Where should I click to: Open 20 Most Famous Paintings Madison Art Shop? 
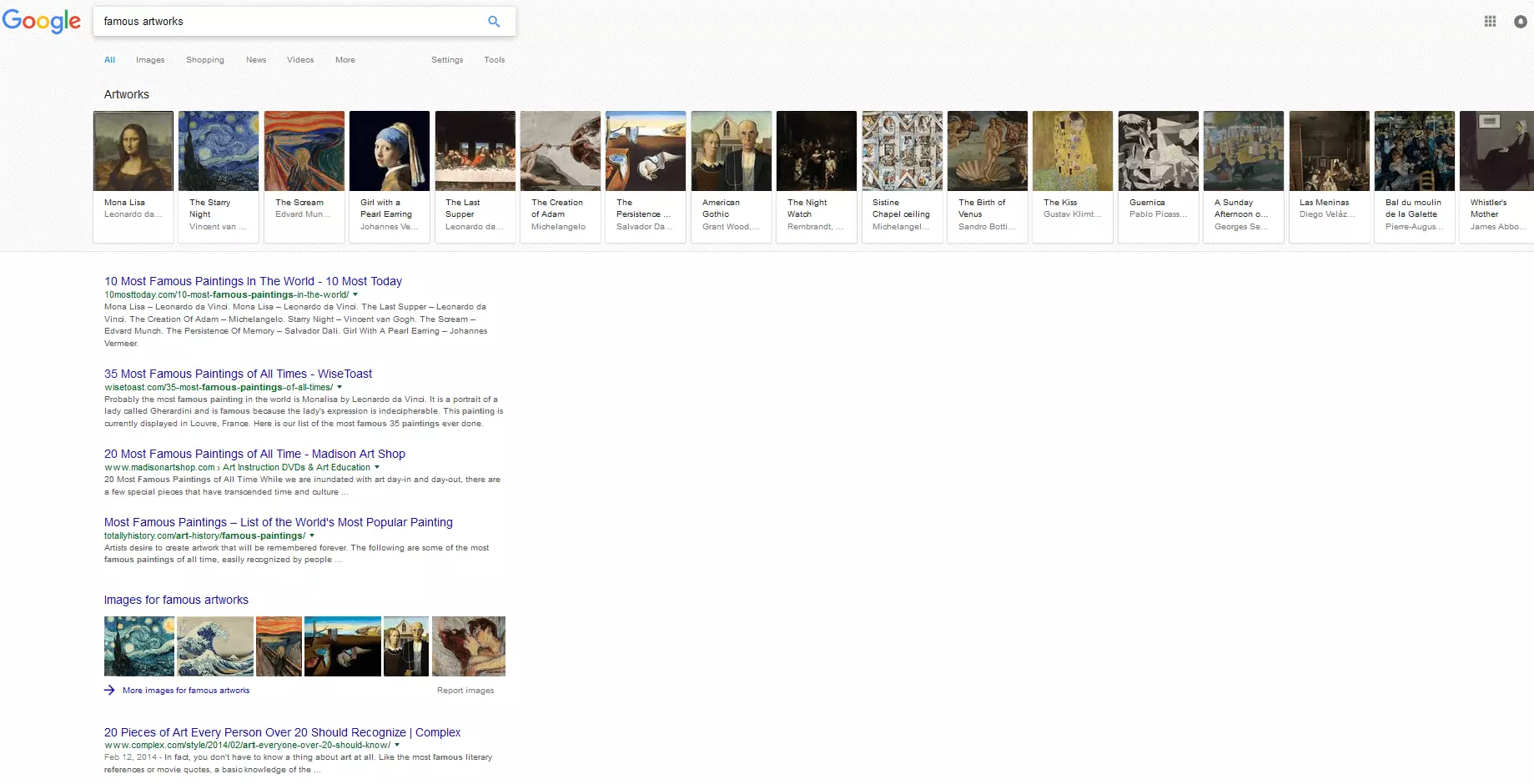(254, 454)
